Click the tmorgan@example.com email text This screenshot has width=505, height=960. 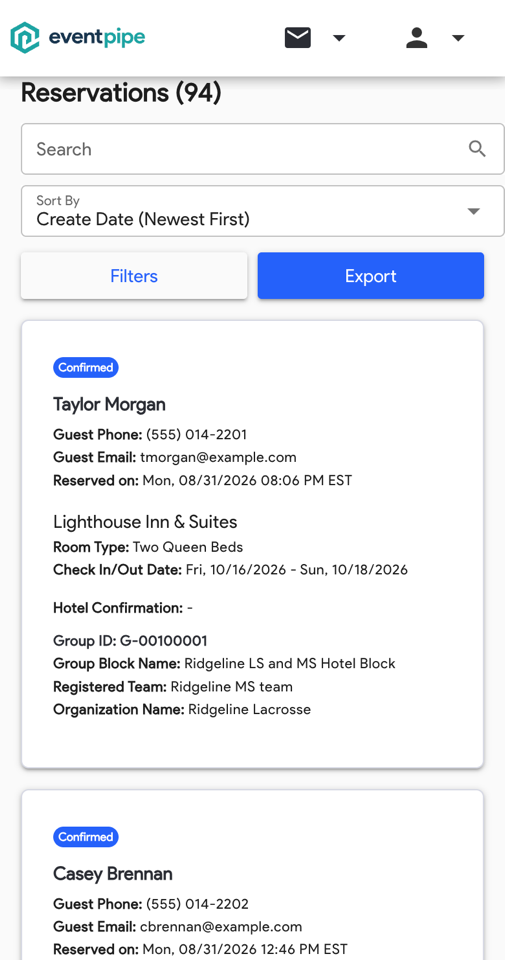218,457
